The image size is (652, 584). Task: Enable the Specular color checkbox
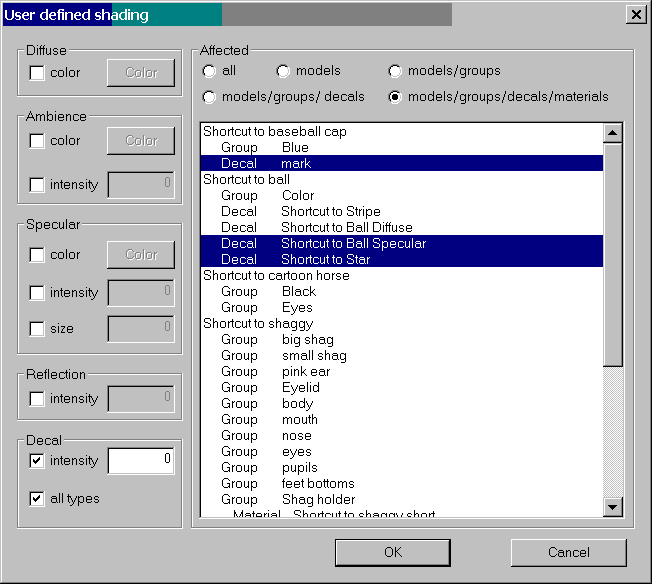37,255
